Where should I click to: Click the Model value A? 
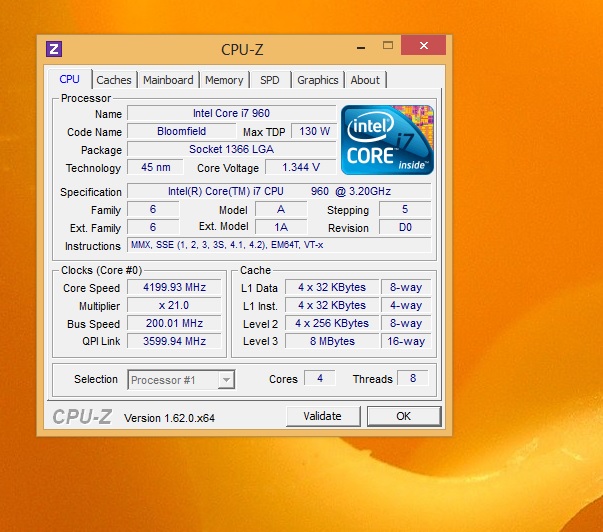click(281, 209)
